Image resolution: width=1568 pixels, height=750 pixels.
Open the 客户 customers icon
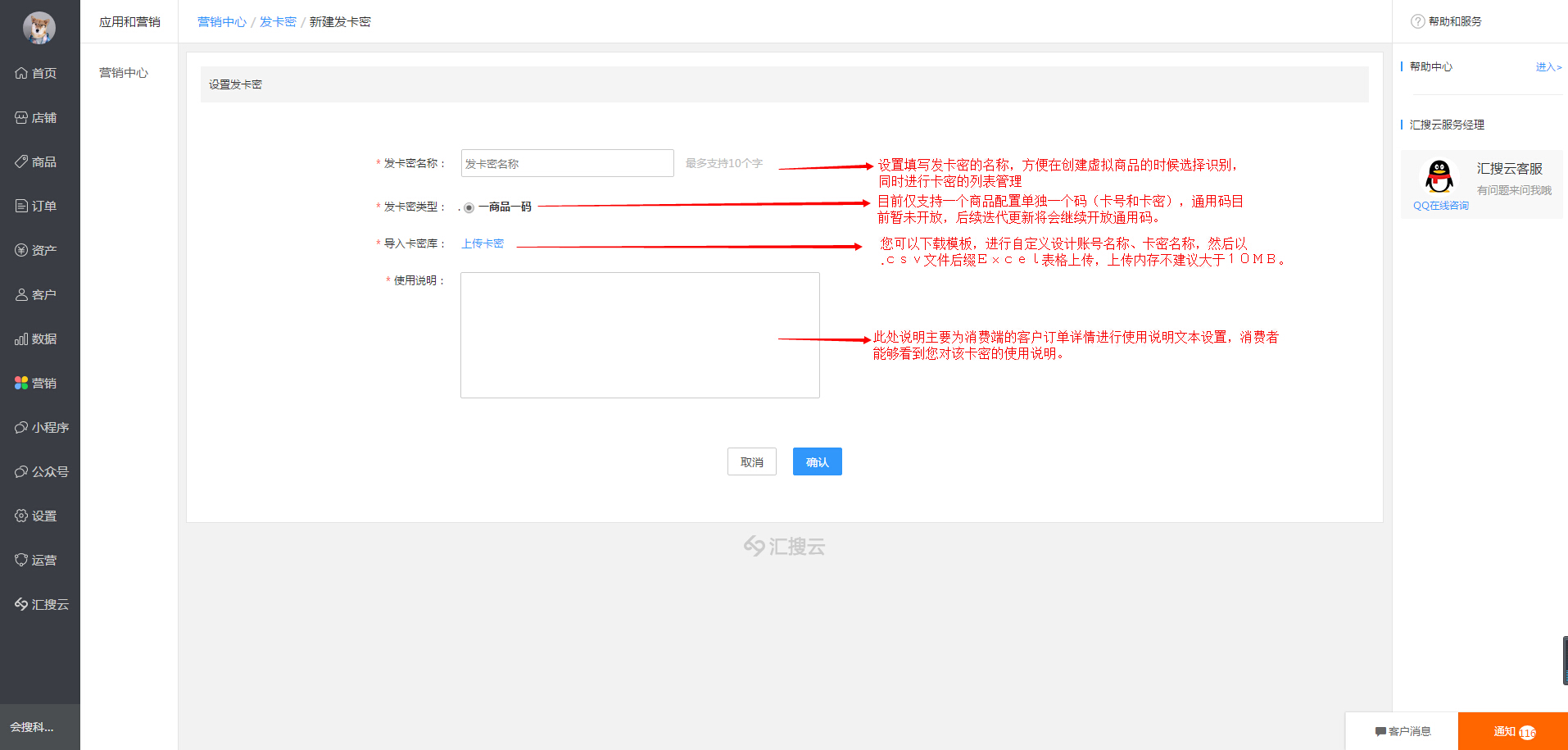click(21, 294)
